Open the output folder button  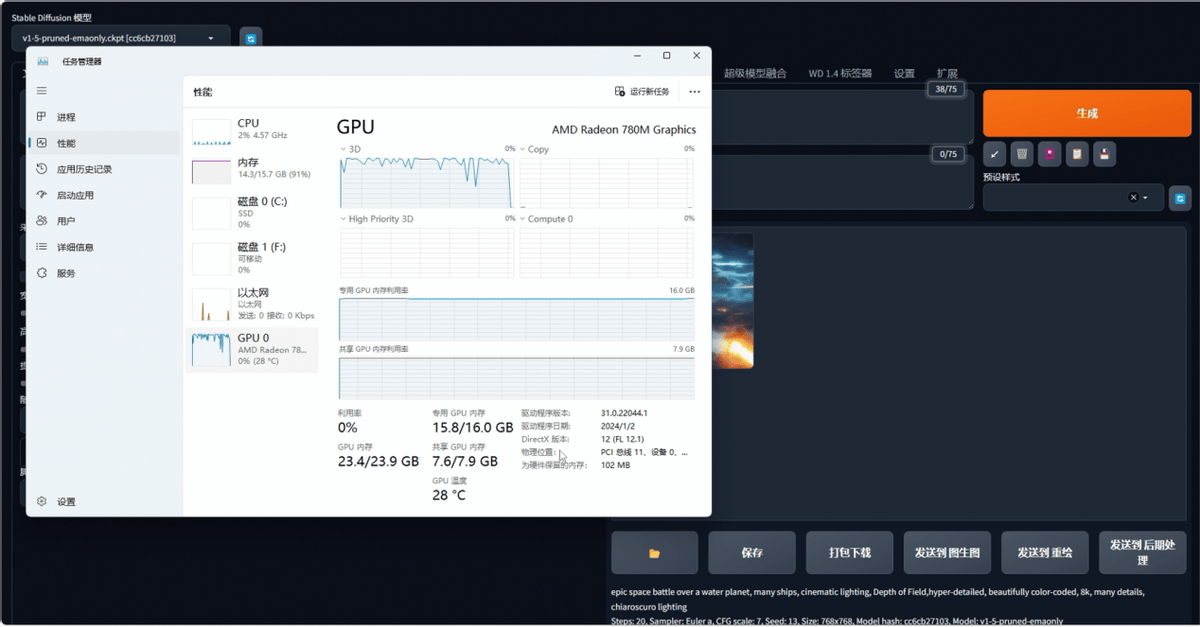655,553
